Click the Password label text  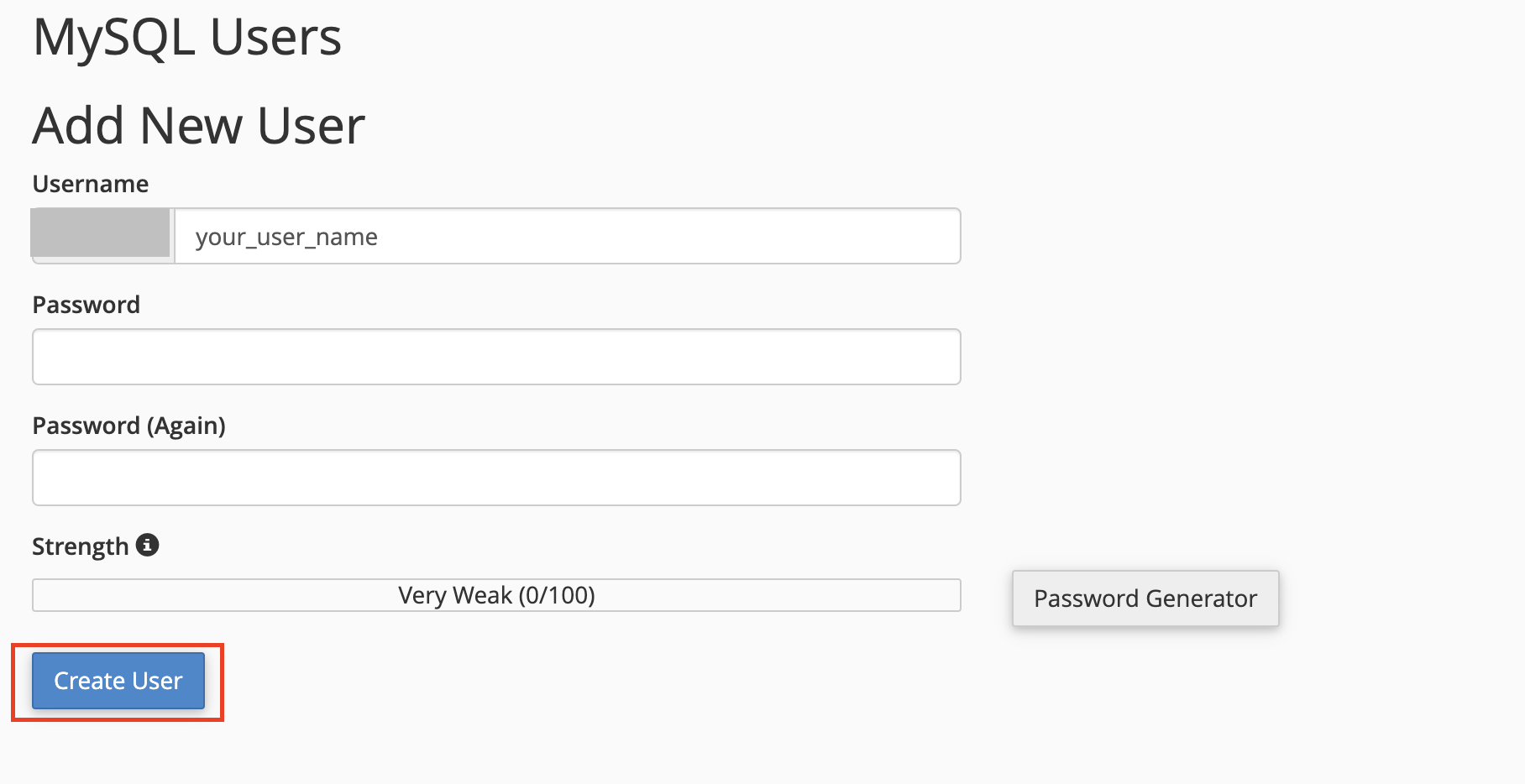point(86,305)
